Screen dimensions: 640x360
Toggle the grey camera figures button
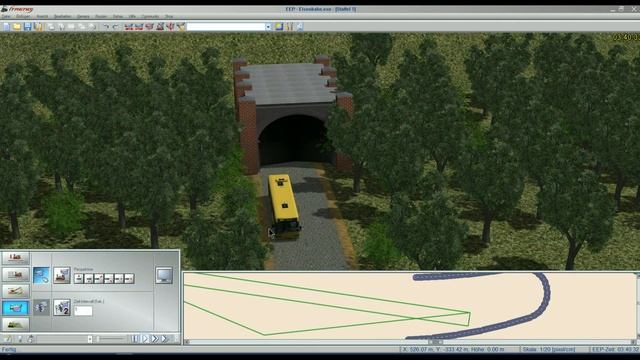41,307
